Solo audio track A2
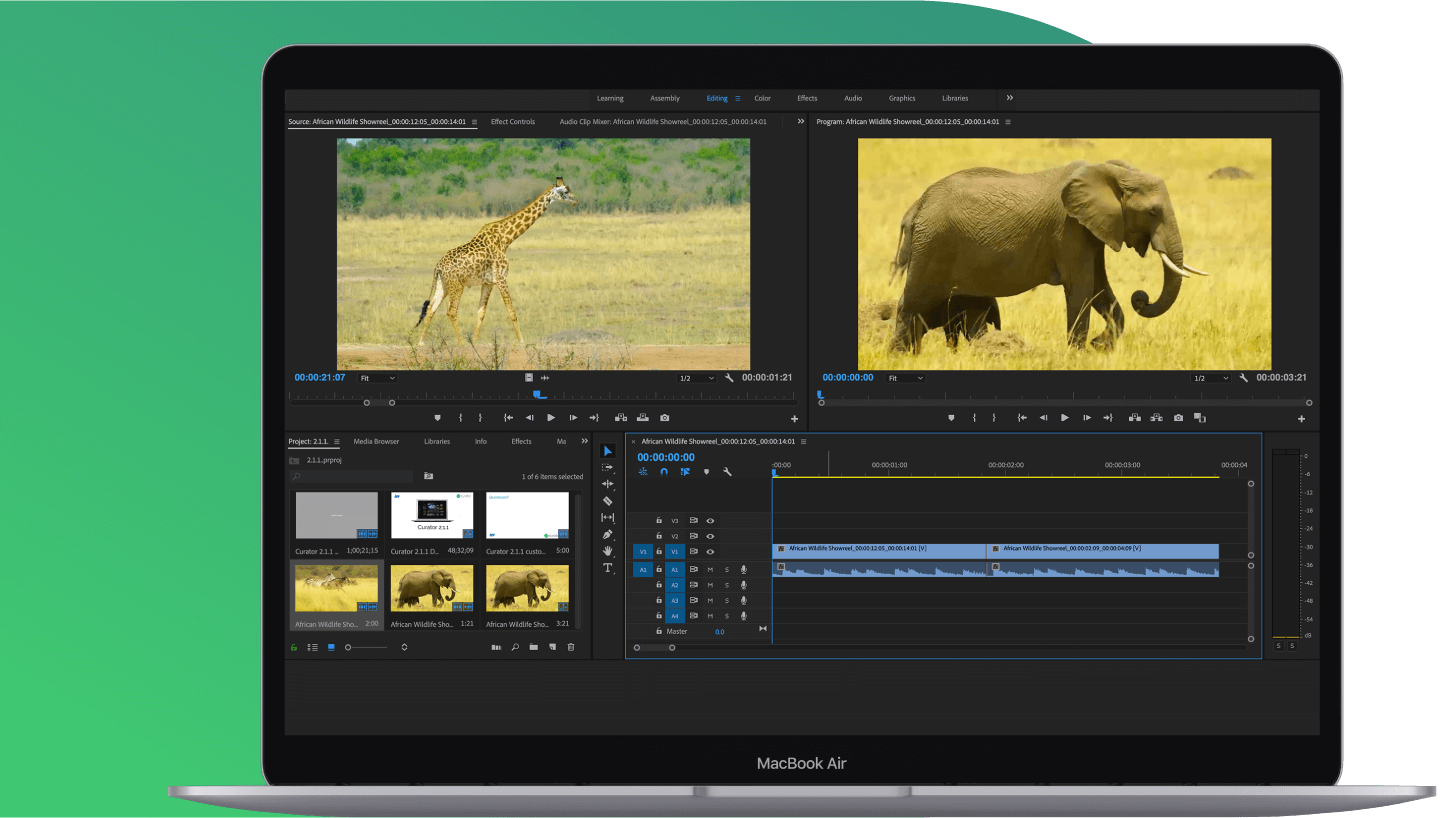The height and width of the screenshot is (818, 1440). click(727, 585)
